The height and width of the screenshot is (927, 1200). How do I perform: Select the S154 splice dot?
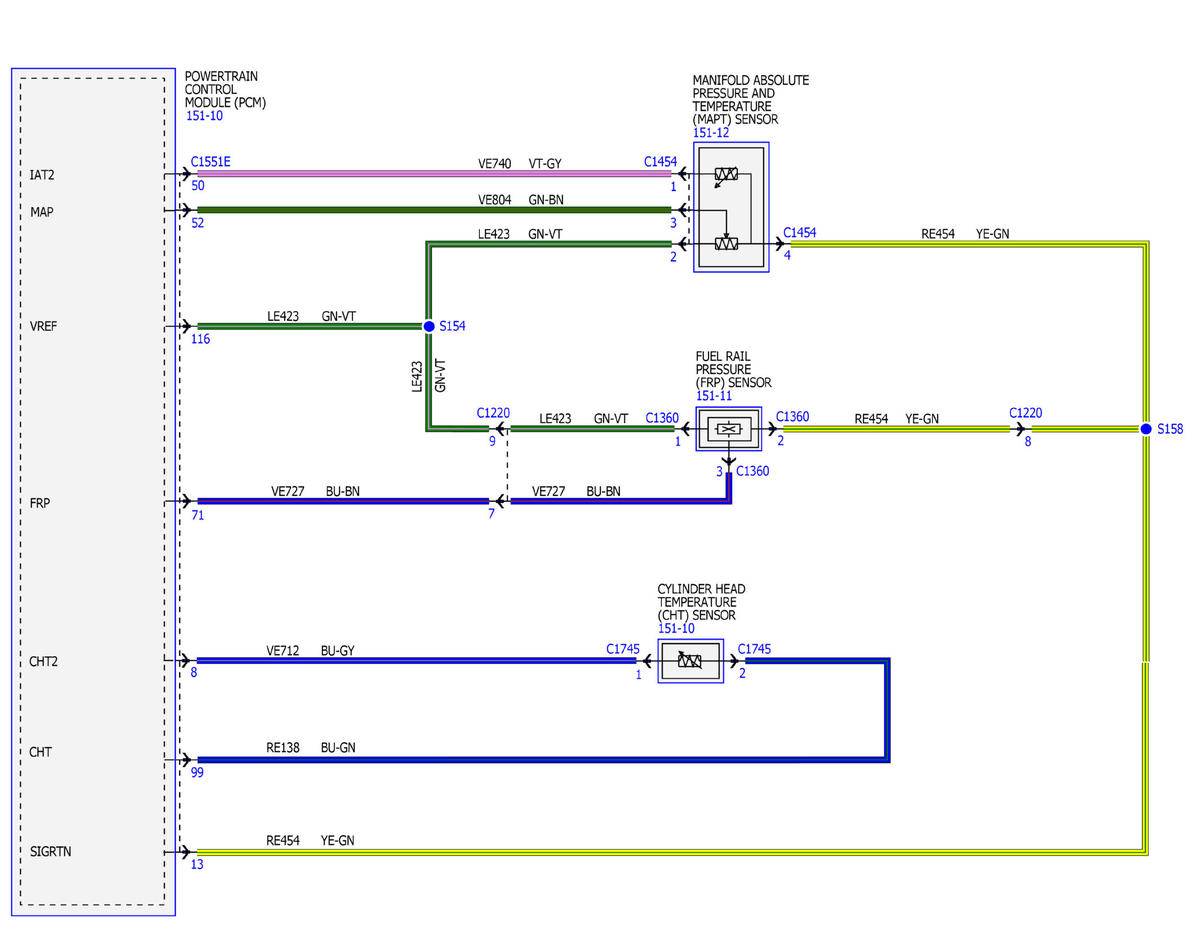(x=429, y=326)
